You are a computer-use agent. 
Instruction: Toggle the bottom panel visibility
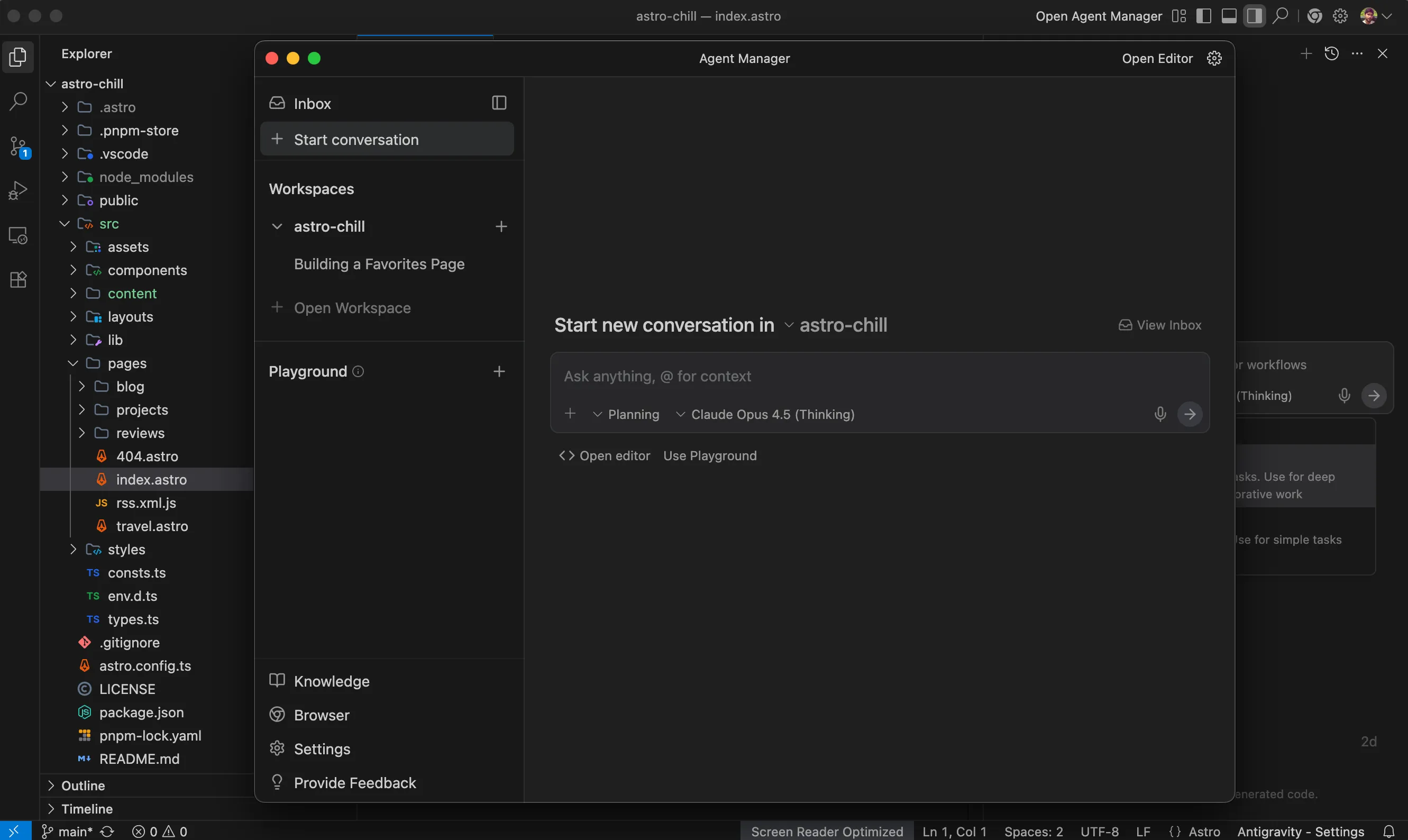pyautogui.click(x=1229, y=16)
